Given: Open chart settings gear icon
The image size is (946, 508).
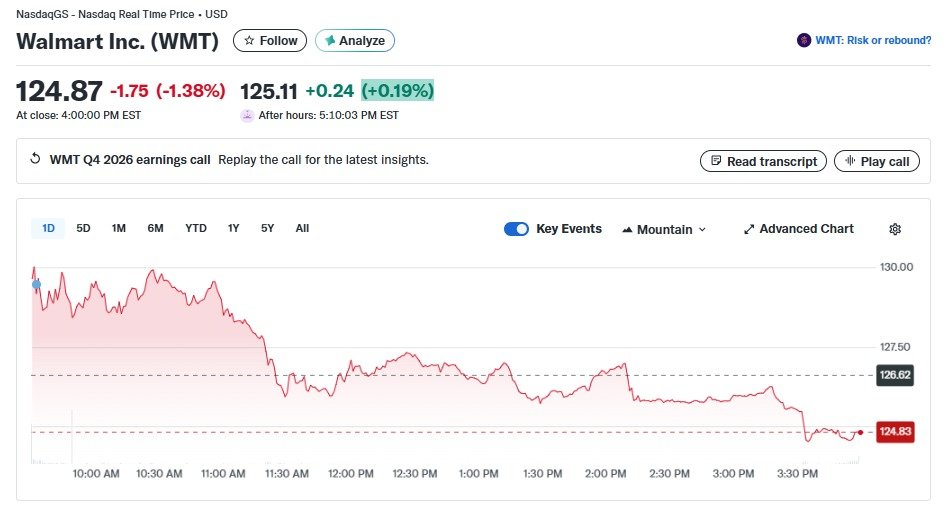Looking at the screenshot, I should click(x=895, y=229).
